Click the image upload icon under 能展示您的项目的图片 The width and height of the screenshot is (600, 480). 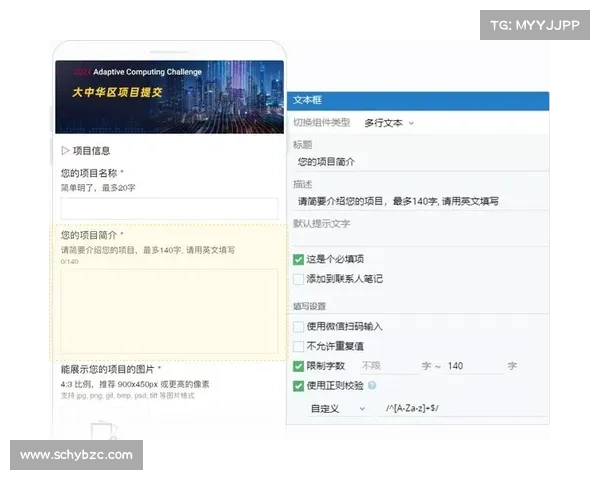tap(103, 431)
